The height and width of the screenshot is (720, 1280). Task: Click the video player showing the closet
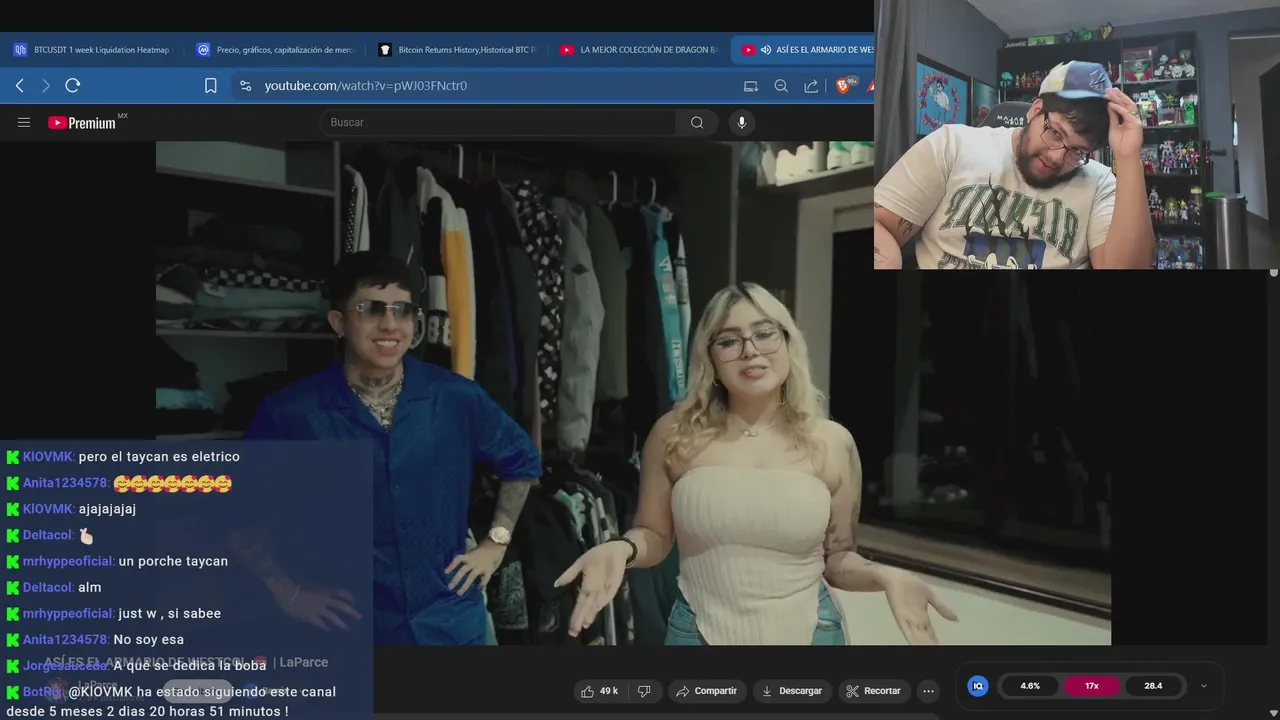click(x=633, y=393)
